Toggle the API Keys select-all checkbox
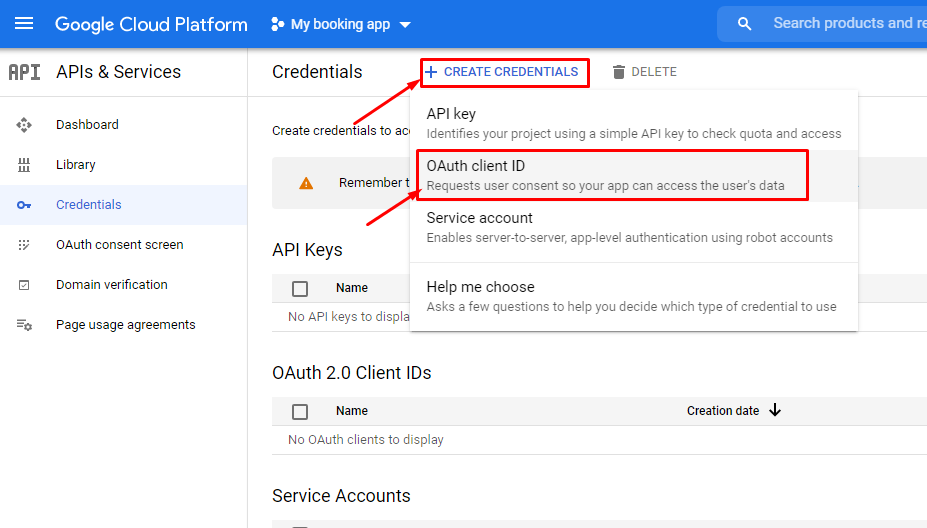927x528 pixels. (300, 289)
